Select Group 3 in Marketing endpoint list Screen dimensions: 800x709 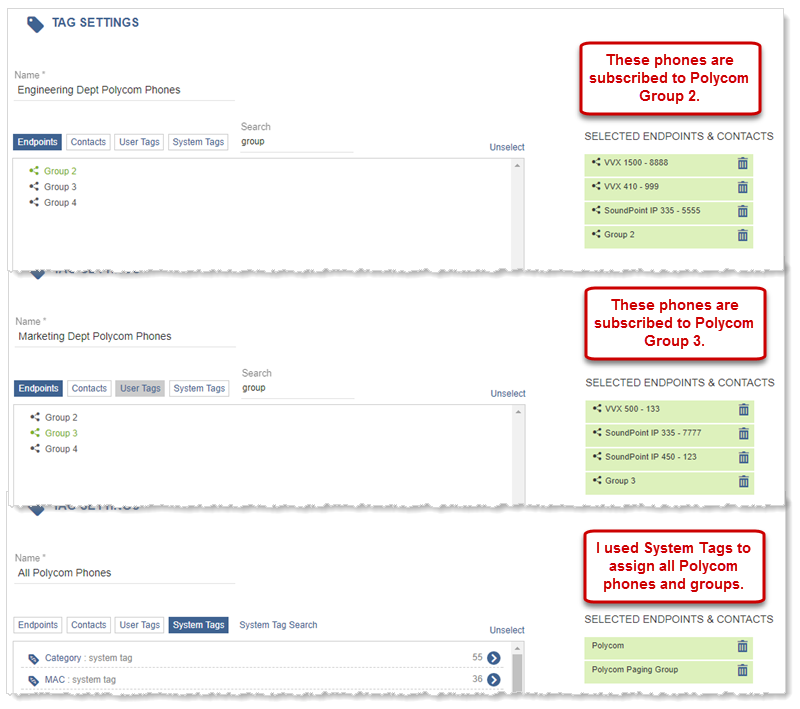pyautogui.click(x=61, y=433)
